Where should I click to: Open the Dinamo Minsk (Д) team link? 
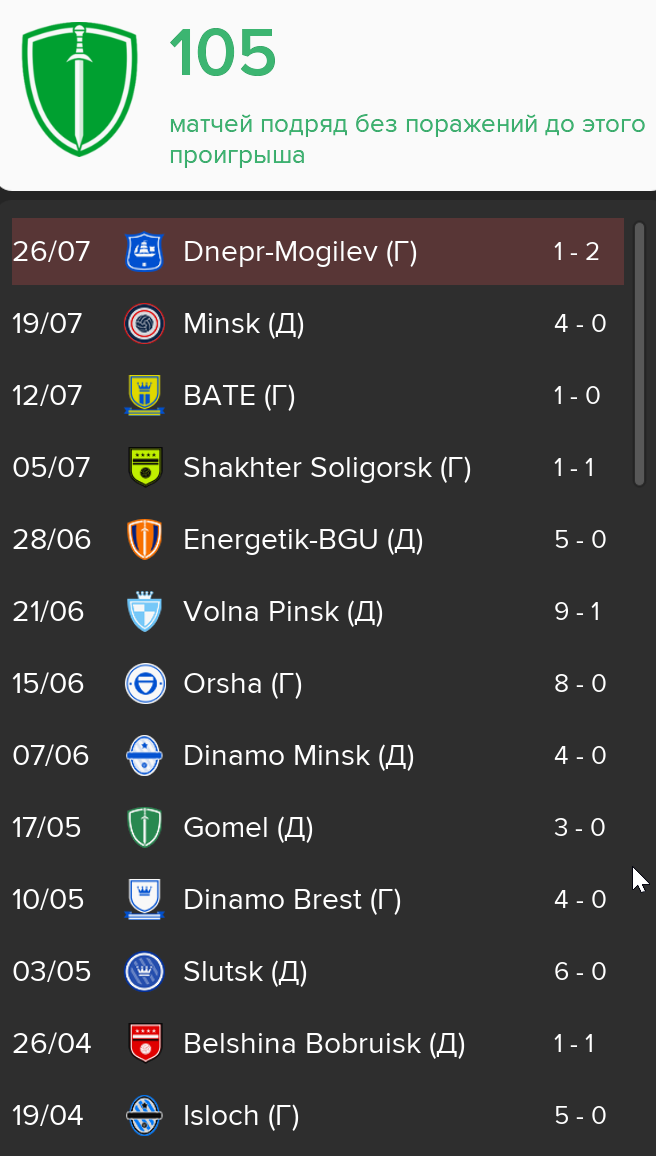click(x=299, y=756)
